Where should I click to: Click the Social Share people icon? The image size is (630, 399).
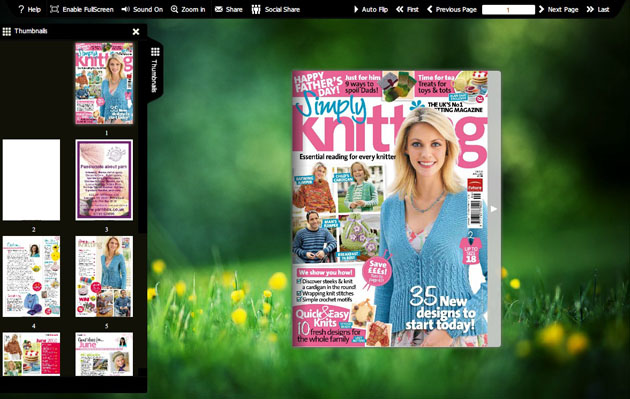click(256, 9)
